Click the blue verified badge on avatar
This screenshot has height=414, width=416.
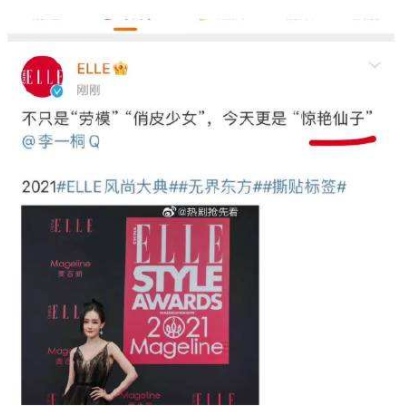57,91
